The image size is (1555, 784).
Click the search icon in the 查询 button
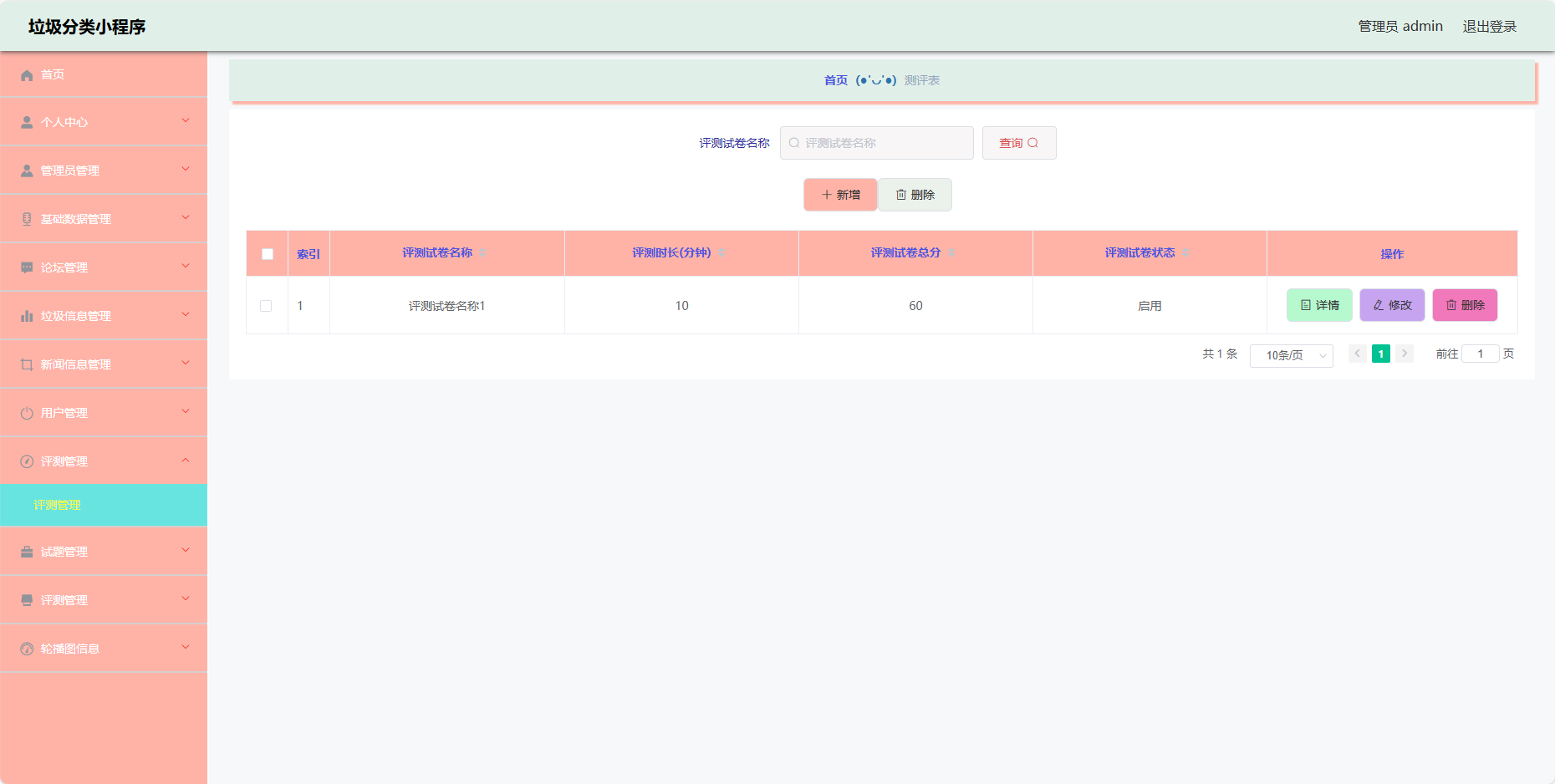(1033, 143)
